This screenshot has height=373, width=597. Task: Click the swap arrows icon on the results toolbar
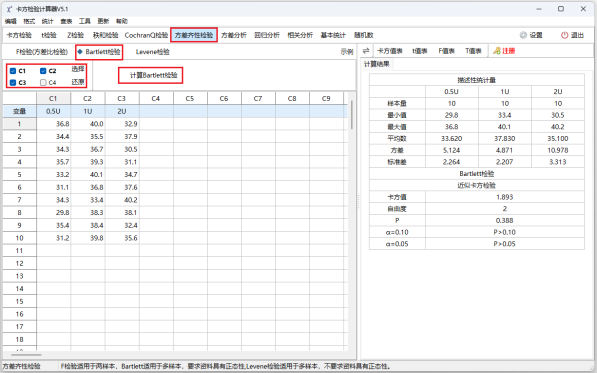click(366, 51)
